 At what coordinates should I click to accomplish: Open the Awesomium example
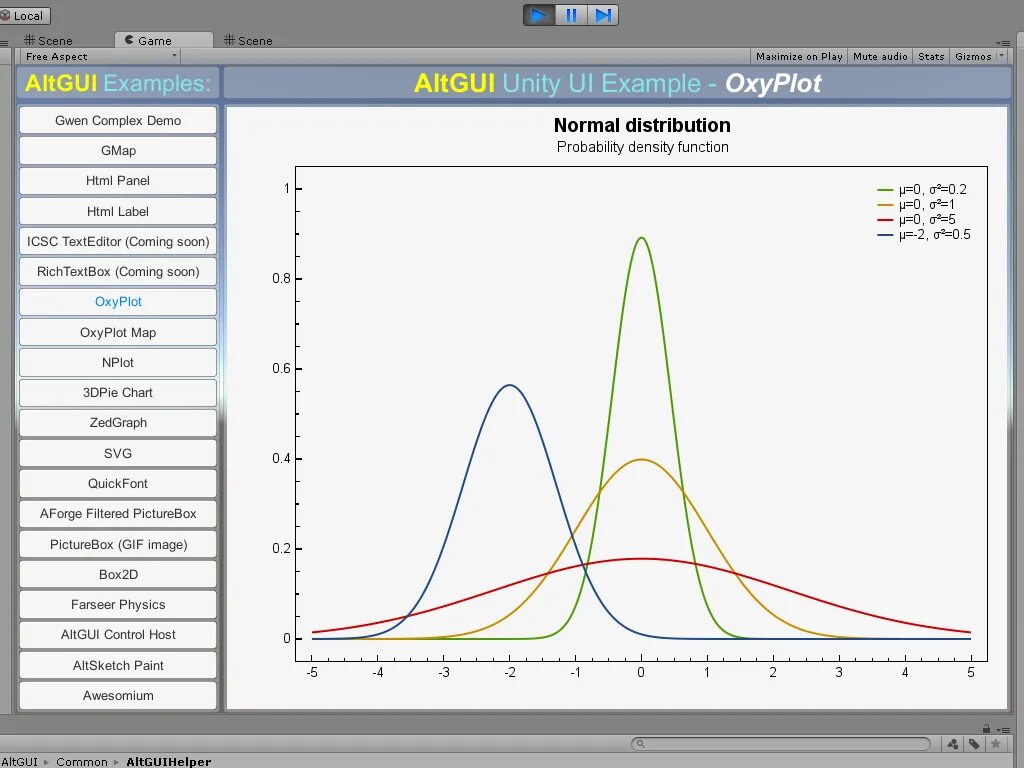(118, 696)
